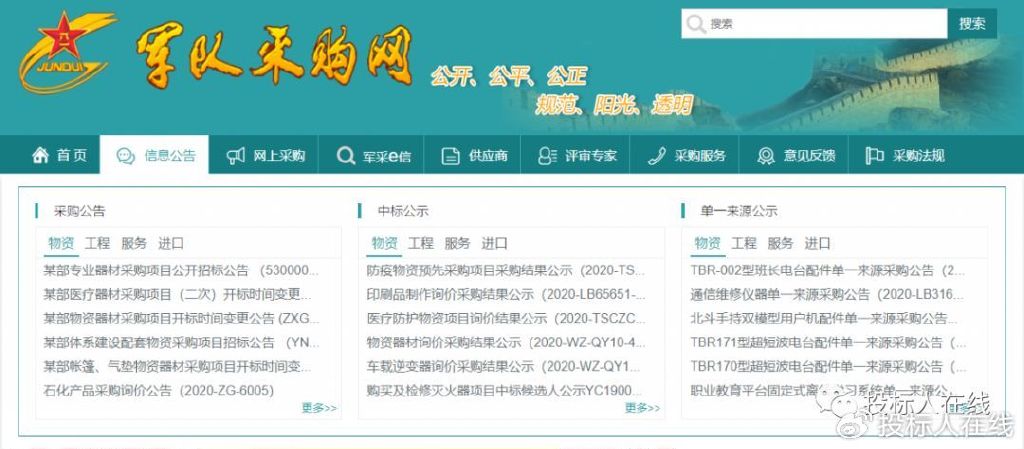Select the 服务 tab under 单一来源公示
Screen dimensions: 1024x449
tap(780, 244)
